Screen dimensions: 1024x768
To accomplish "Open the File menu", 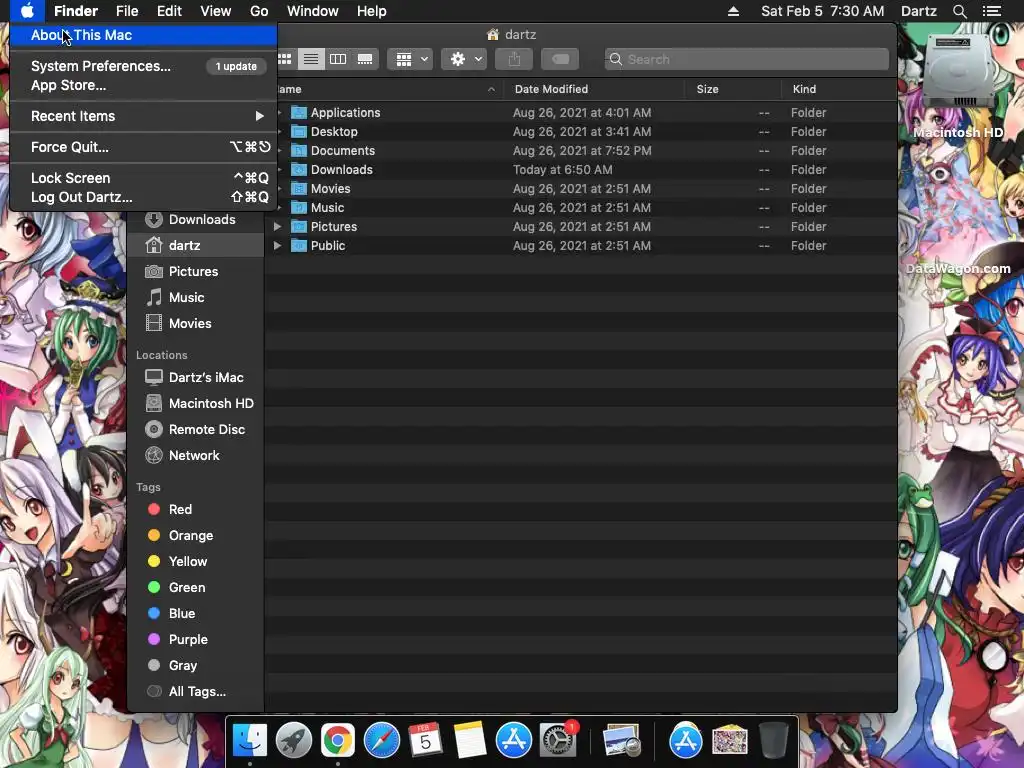I will (x=127, y=11).
